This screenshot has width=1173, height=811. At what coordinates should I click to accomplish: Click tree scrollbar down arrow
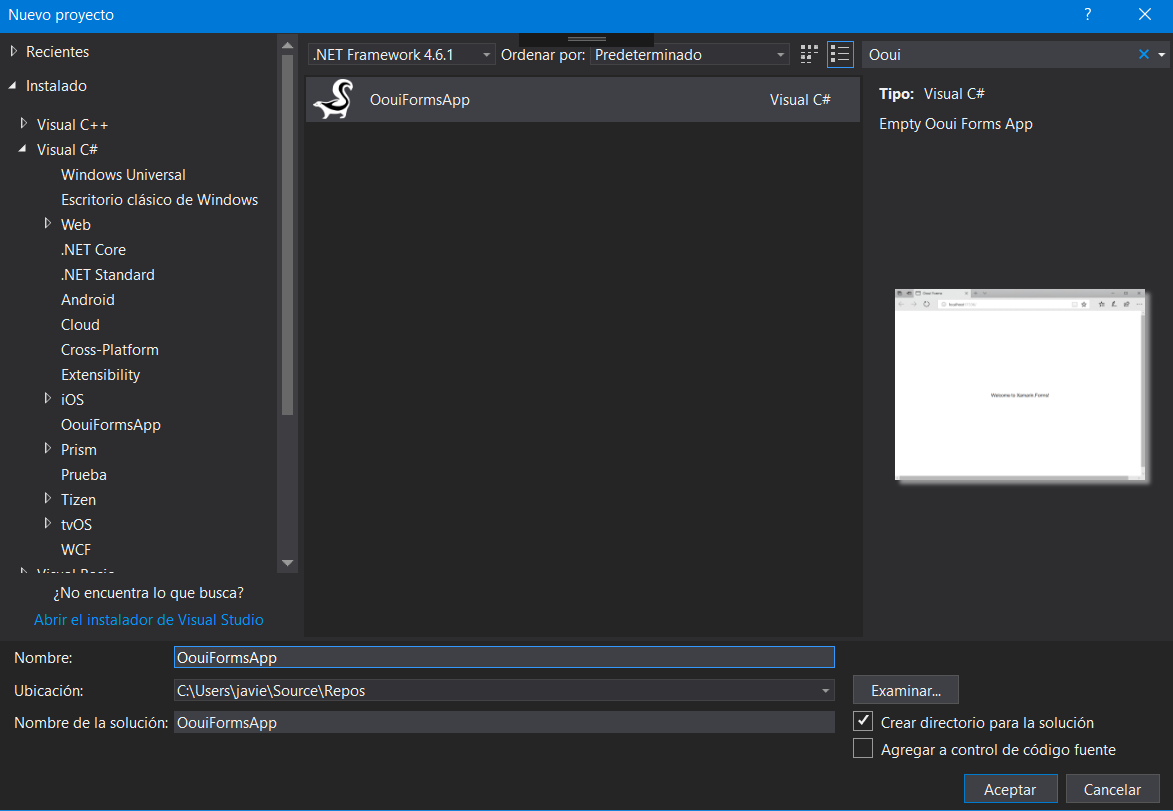coord(287,563)
